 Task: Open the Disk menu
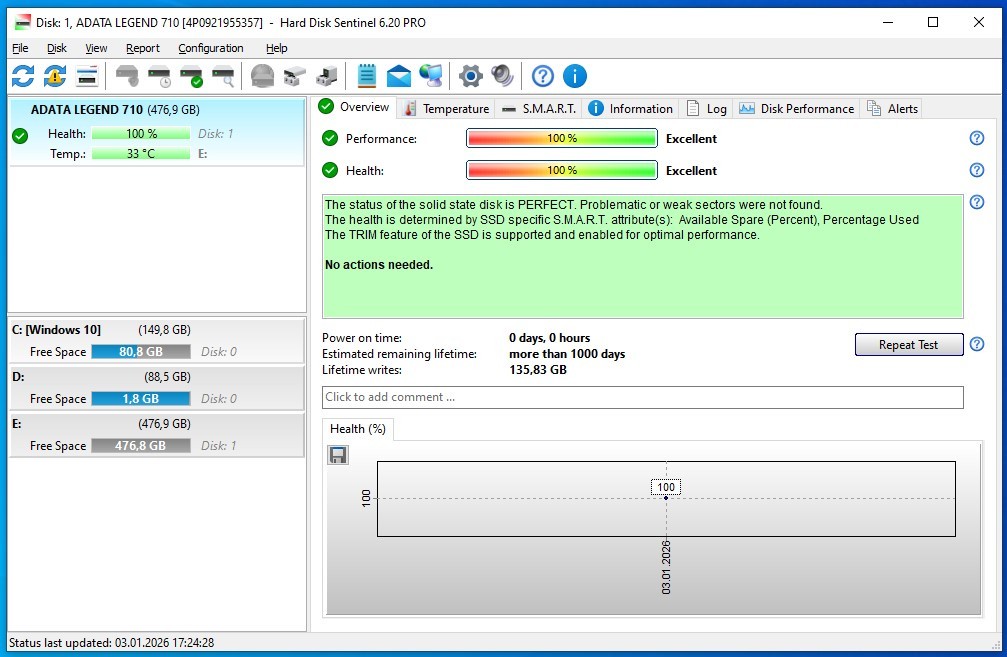tap(57, 48)
